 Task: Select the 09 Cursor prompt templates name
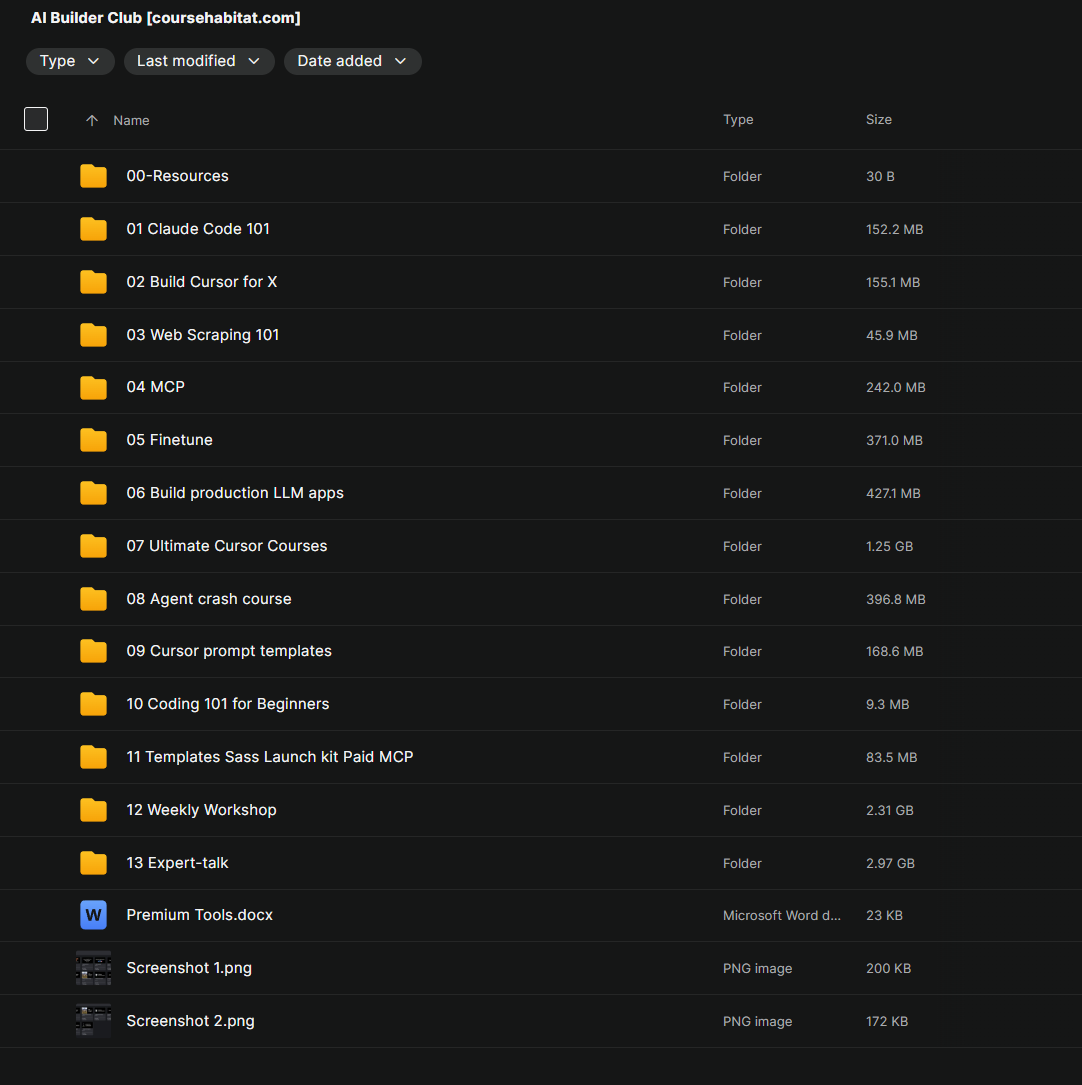click(x=229, y=651)
